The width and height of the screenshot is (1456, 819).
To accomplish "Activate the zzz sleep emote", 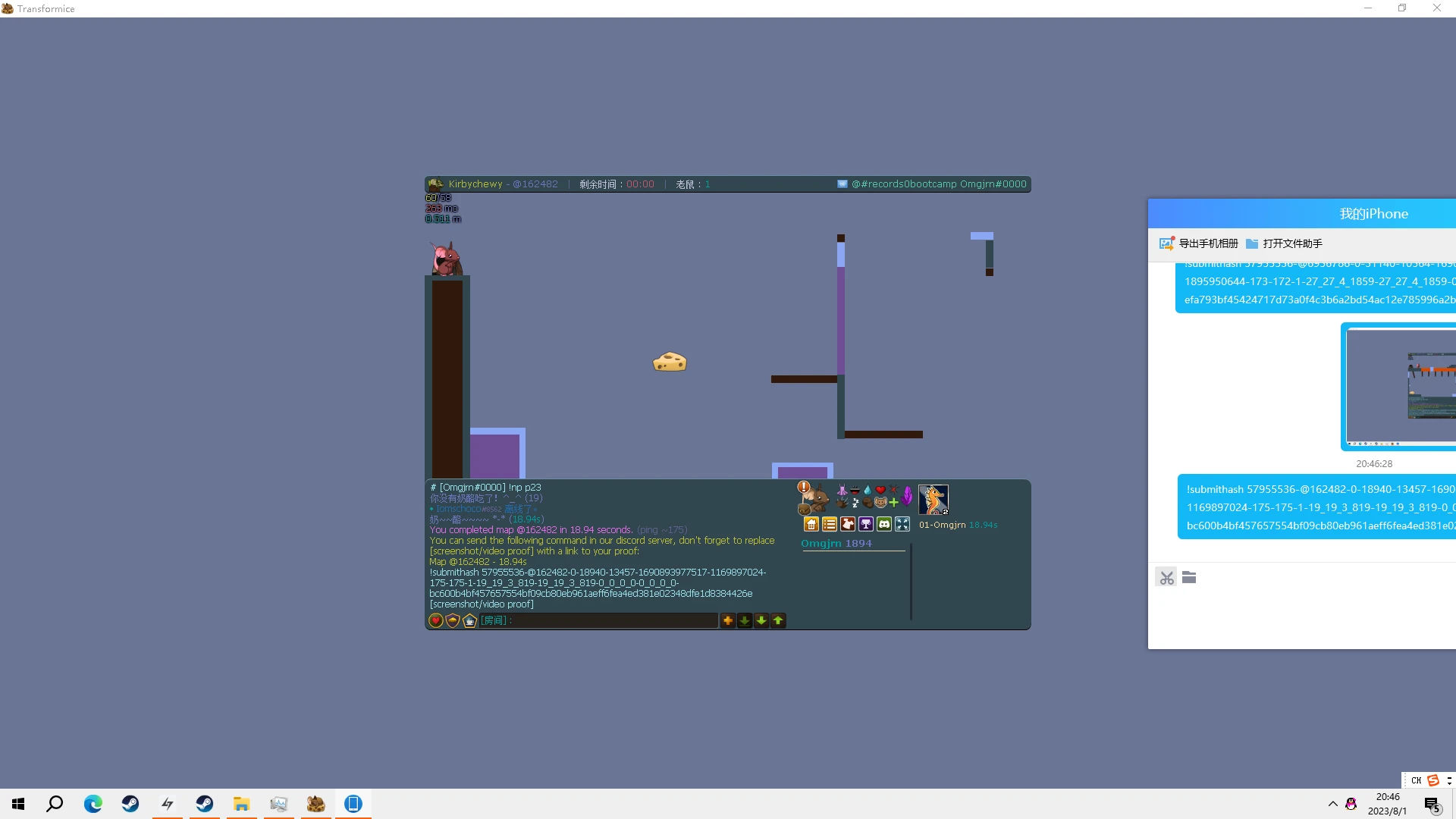I will tap(855, 503).
